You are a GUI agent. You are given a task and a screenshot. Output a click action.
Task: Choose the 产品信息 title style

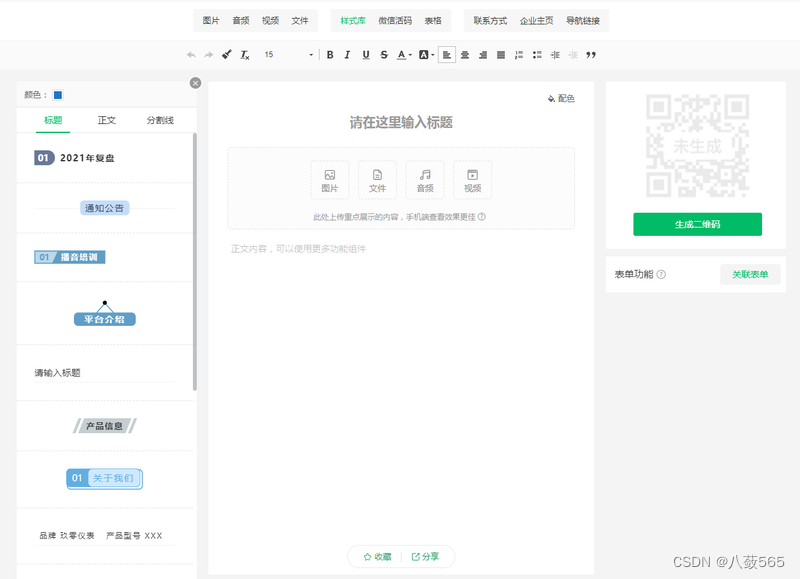pyautogui.click(x=105, y=426)
